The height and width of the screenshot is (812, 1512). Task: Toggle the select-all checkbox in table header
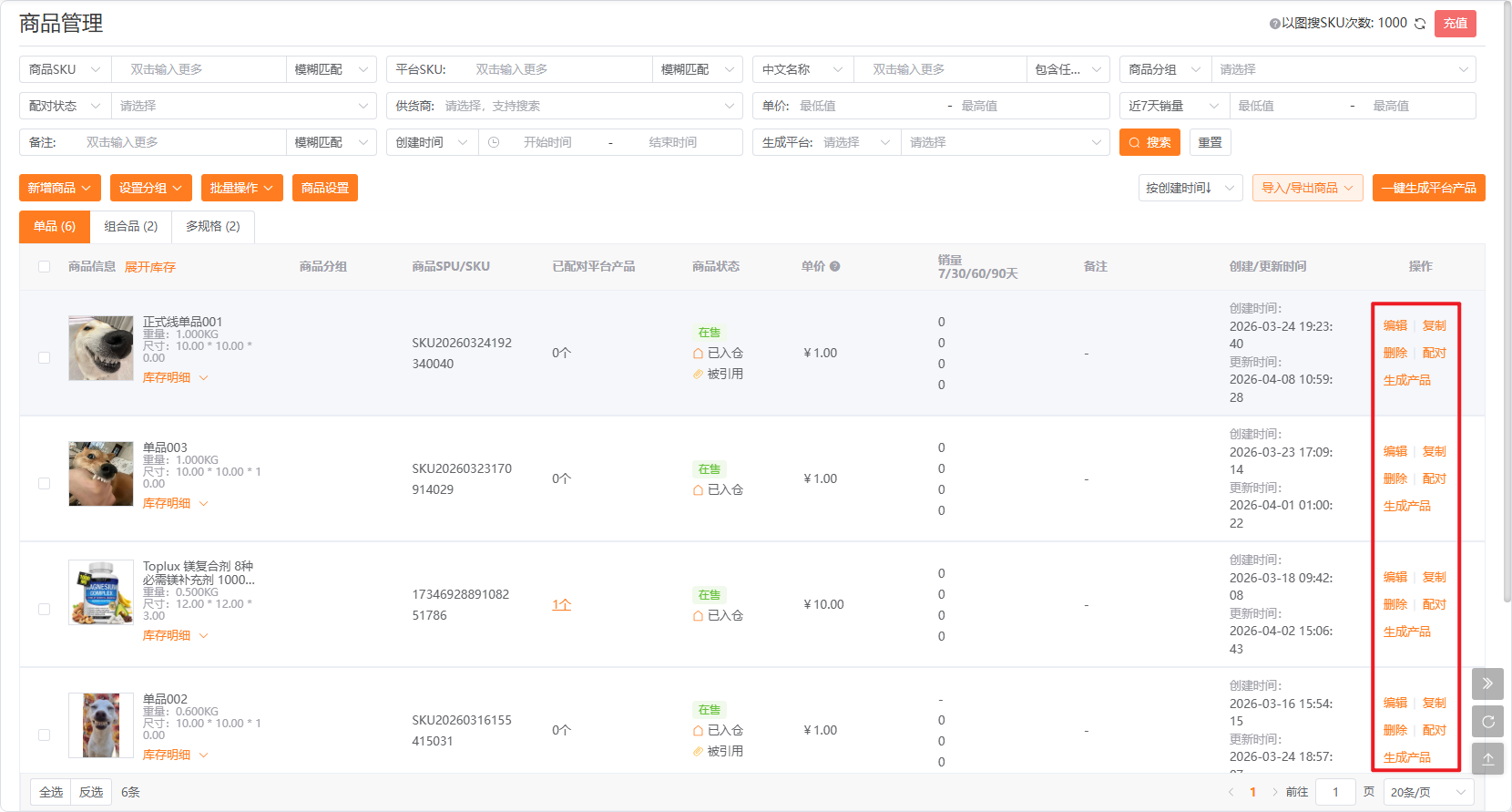(x=44, y=267)
